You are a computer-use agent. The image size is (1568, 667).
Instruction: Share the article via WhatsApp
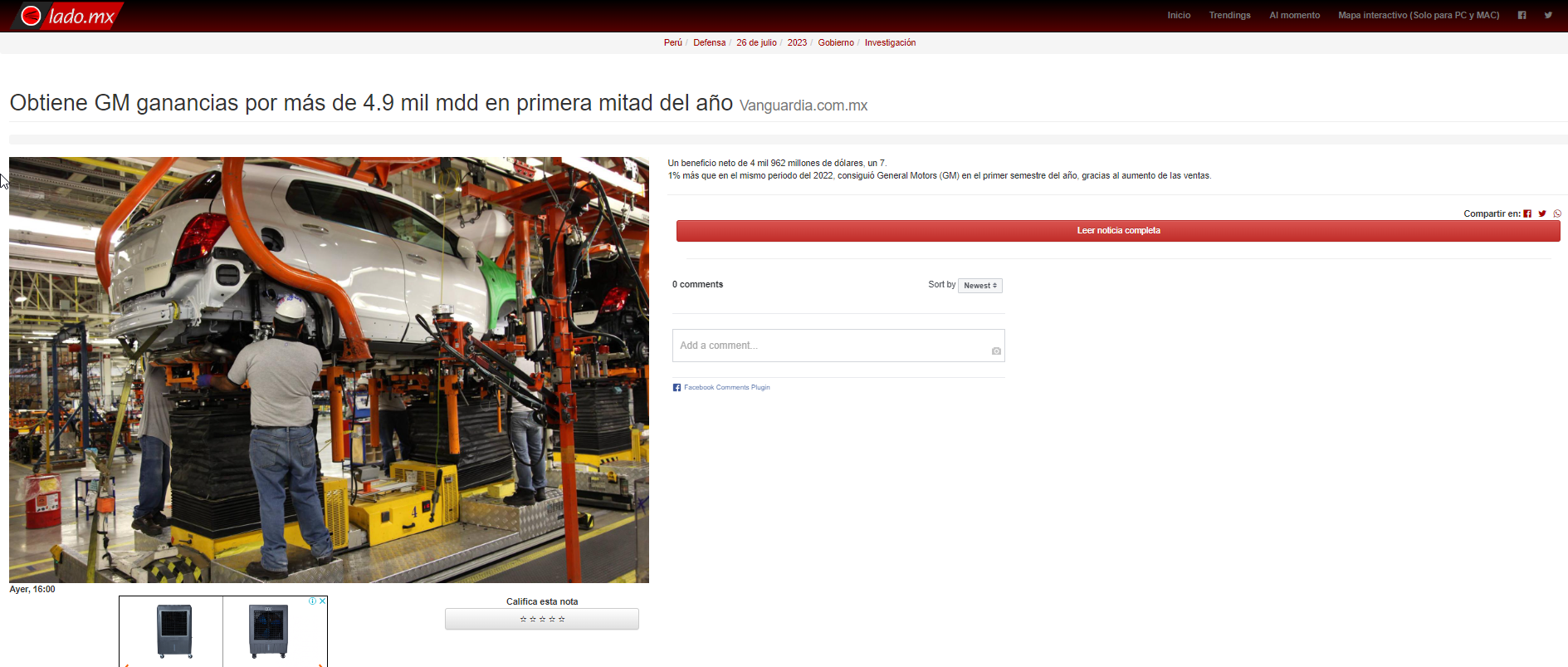[x=1557, y=213]
